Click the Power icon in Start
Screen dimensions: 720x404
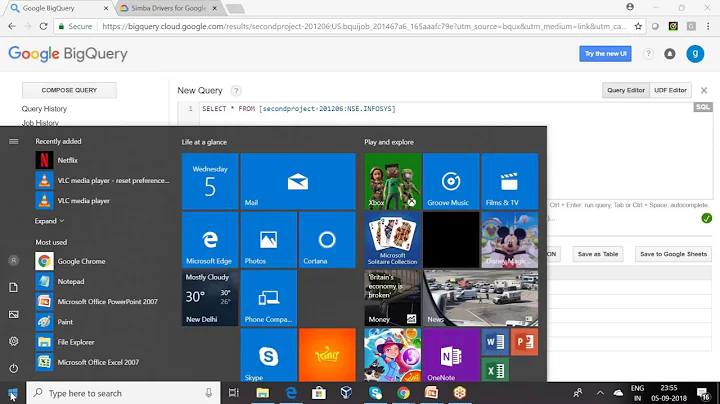14,368
